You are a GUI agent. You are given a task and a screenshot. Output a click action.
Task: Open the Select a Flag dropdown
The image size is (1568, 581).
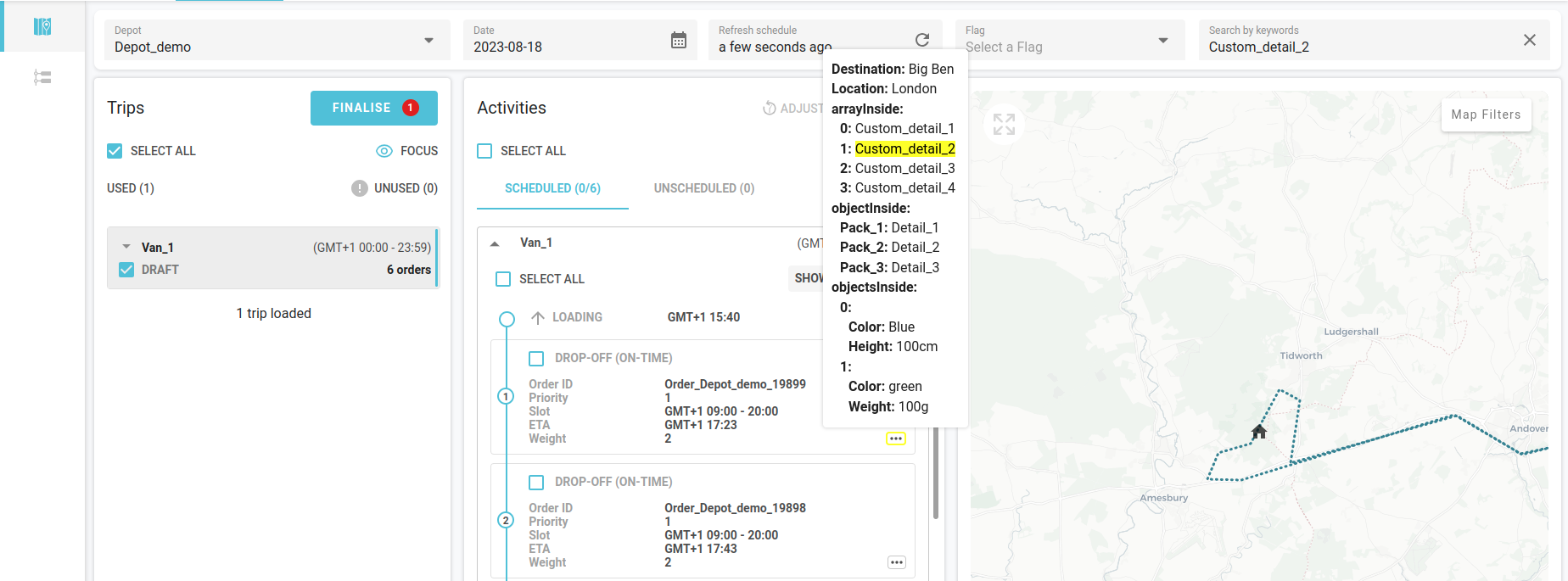point(1162,41)
